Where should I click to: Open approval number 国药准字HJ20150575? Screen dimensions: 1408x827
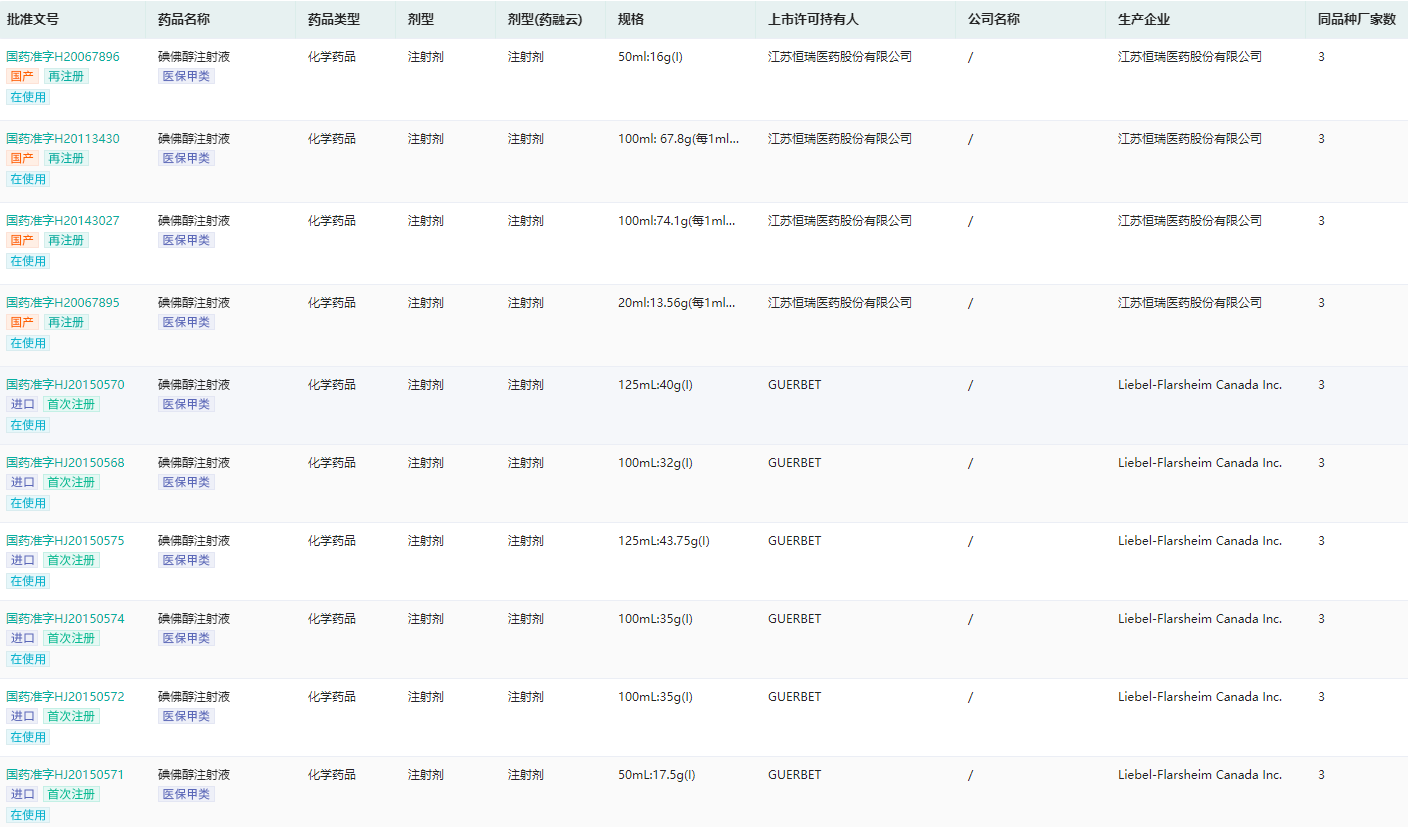(x=66, y=541)
